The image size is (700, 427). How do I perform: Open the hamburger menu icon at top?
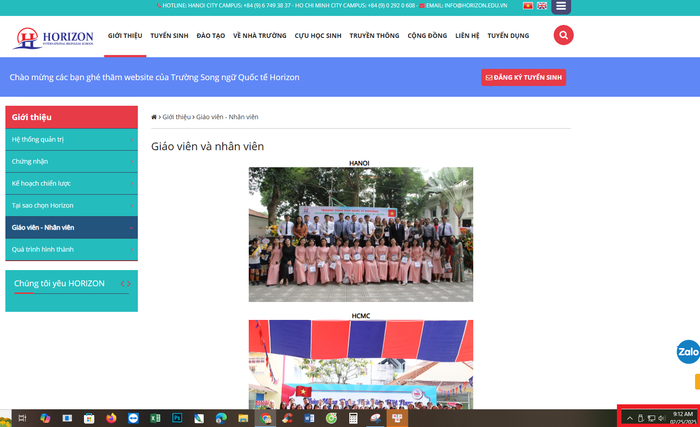561,6
